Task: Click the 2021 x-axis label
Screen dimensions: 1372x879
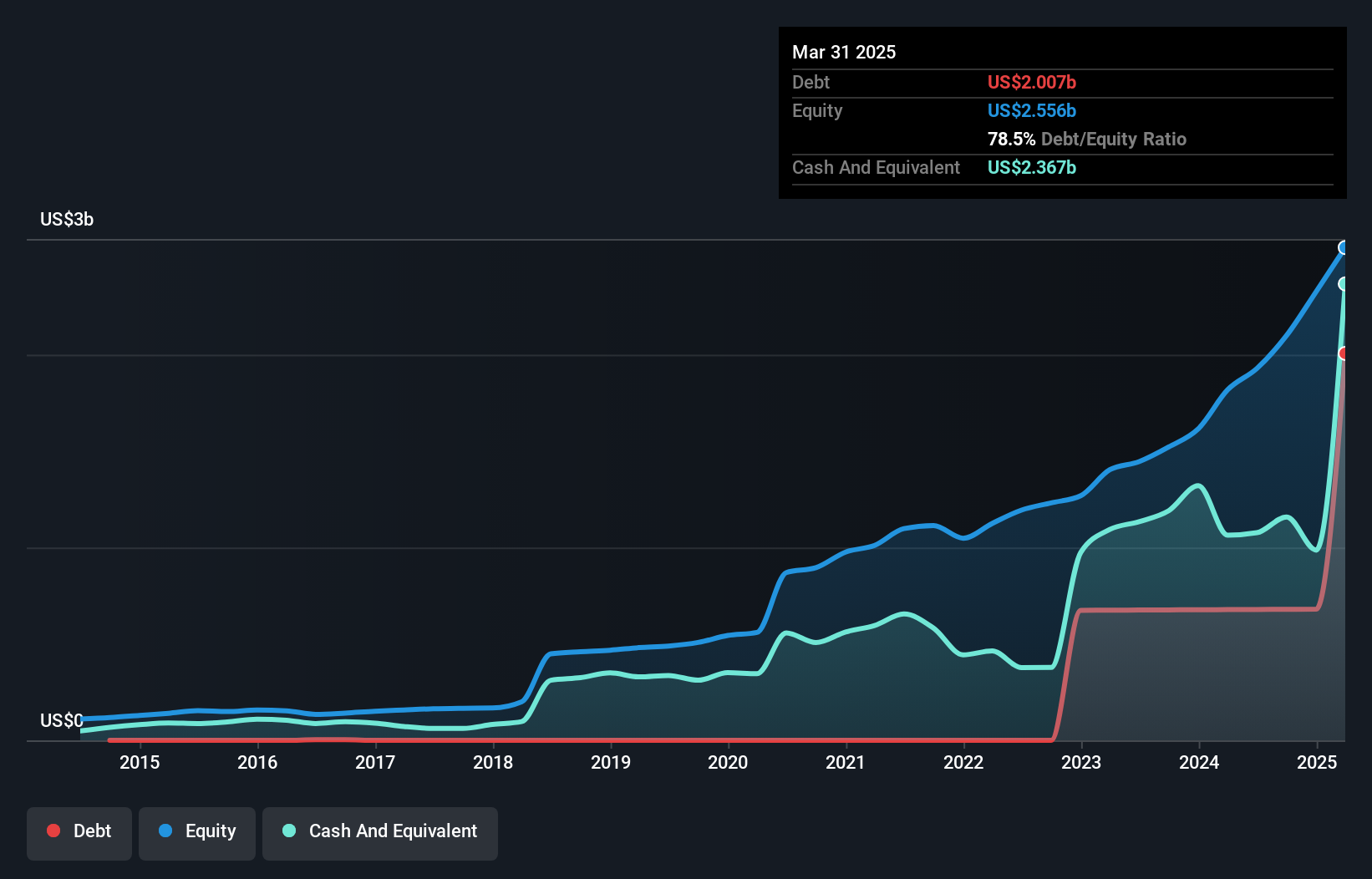Action: [846, 762]
